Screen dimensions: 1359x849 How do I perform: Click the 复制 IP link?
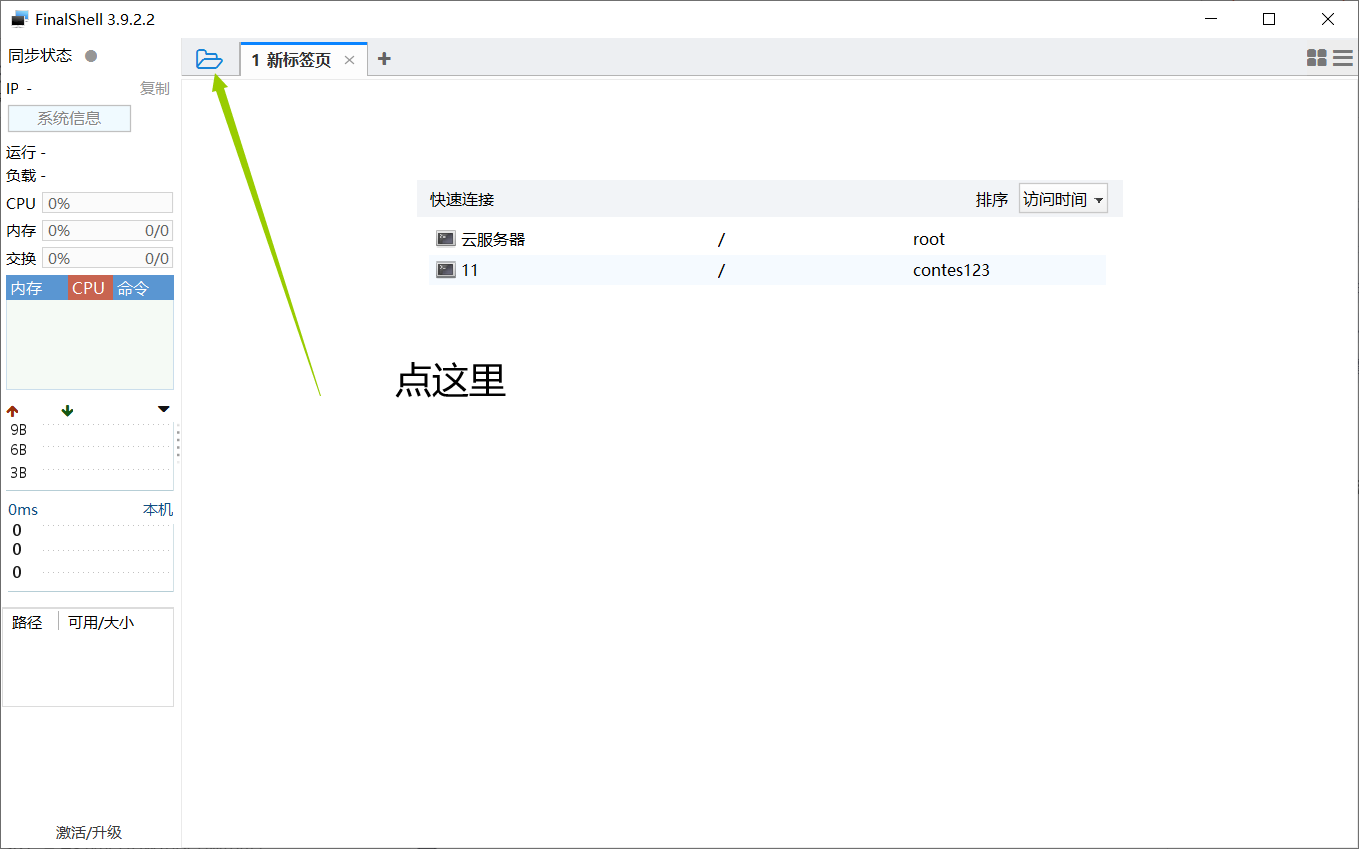tap(155, 88)
